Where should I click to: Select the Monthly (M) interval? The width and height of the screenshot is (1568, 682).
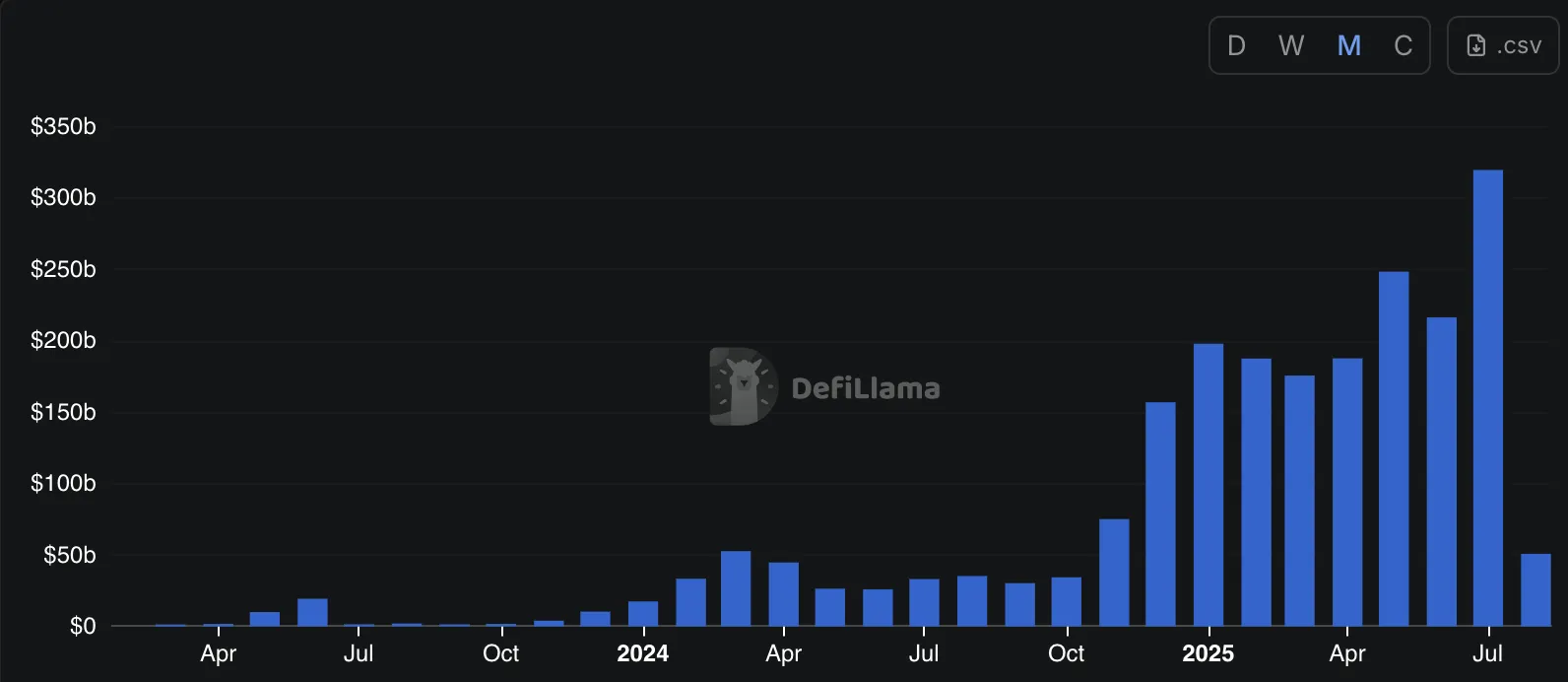[1348, 45]
